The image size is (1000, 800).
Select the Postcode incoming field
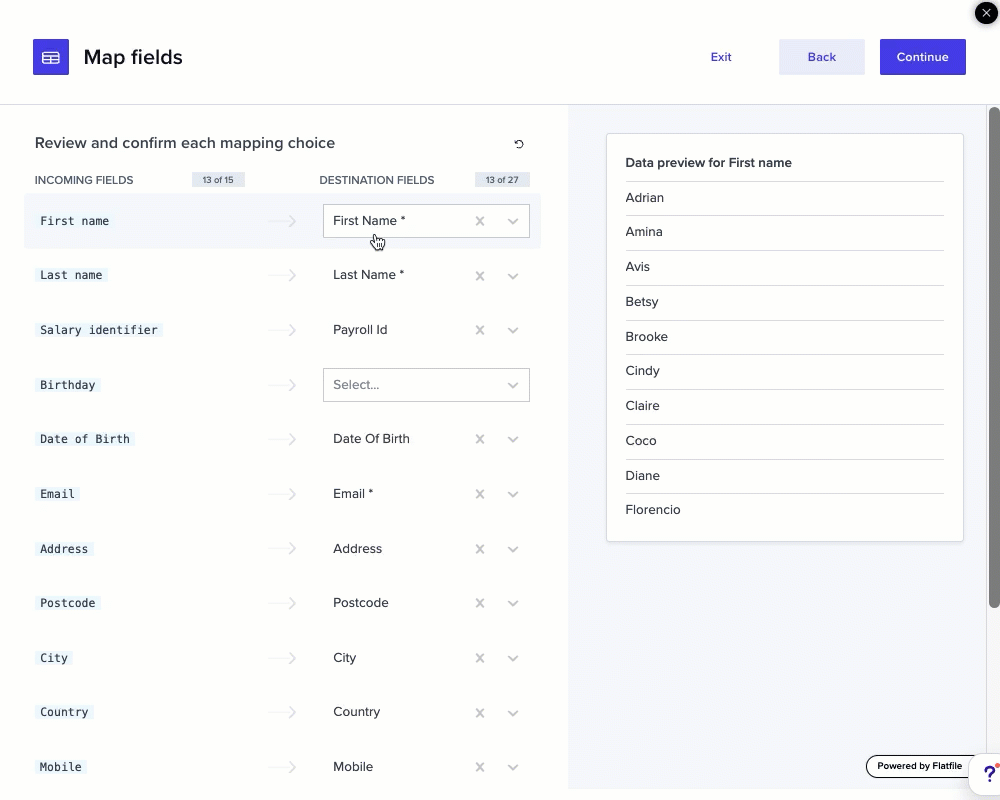pyautogui.click(x=68, y=603)
